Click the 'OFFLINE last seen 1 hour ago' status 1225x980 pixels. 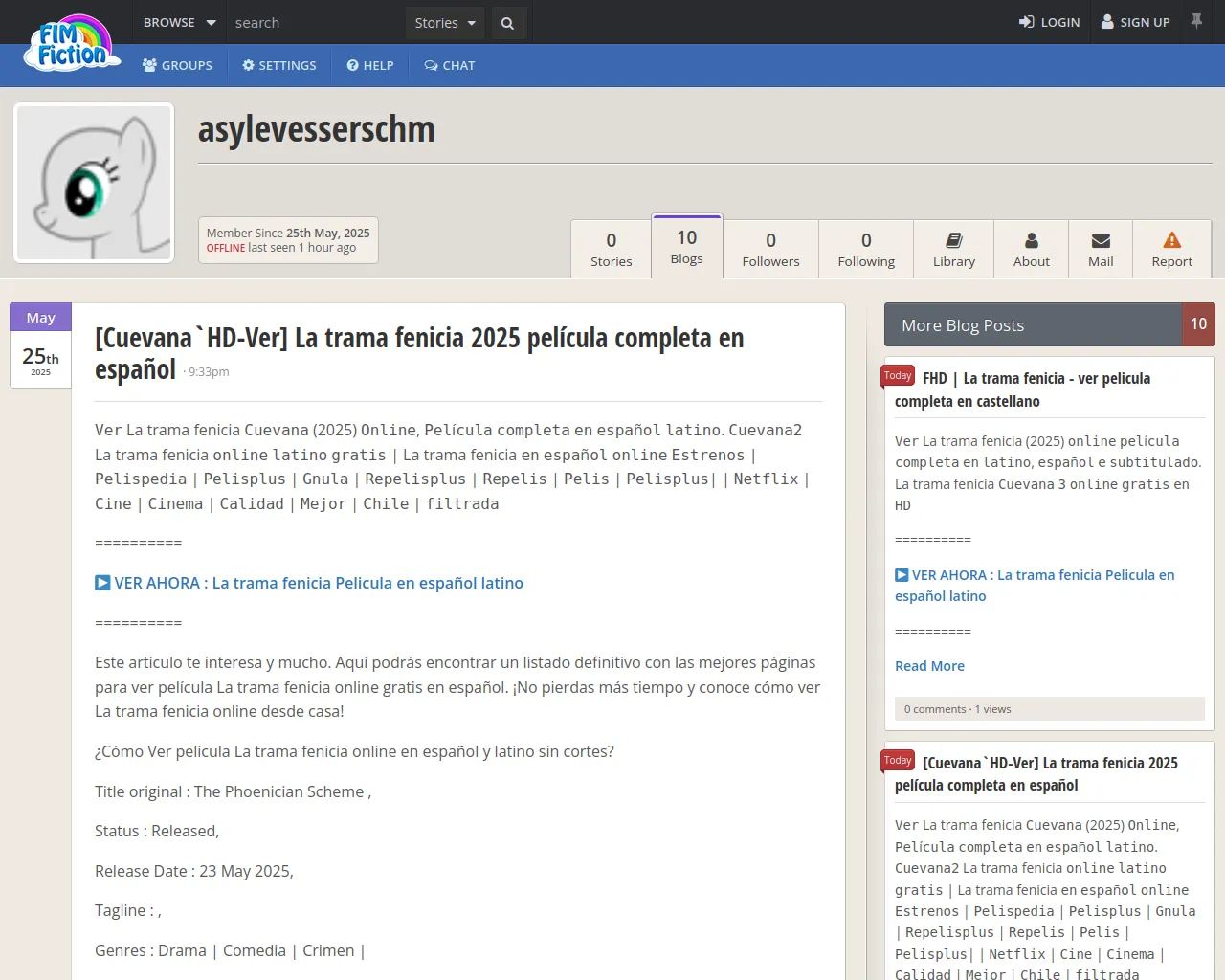(281, 248)
